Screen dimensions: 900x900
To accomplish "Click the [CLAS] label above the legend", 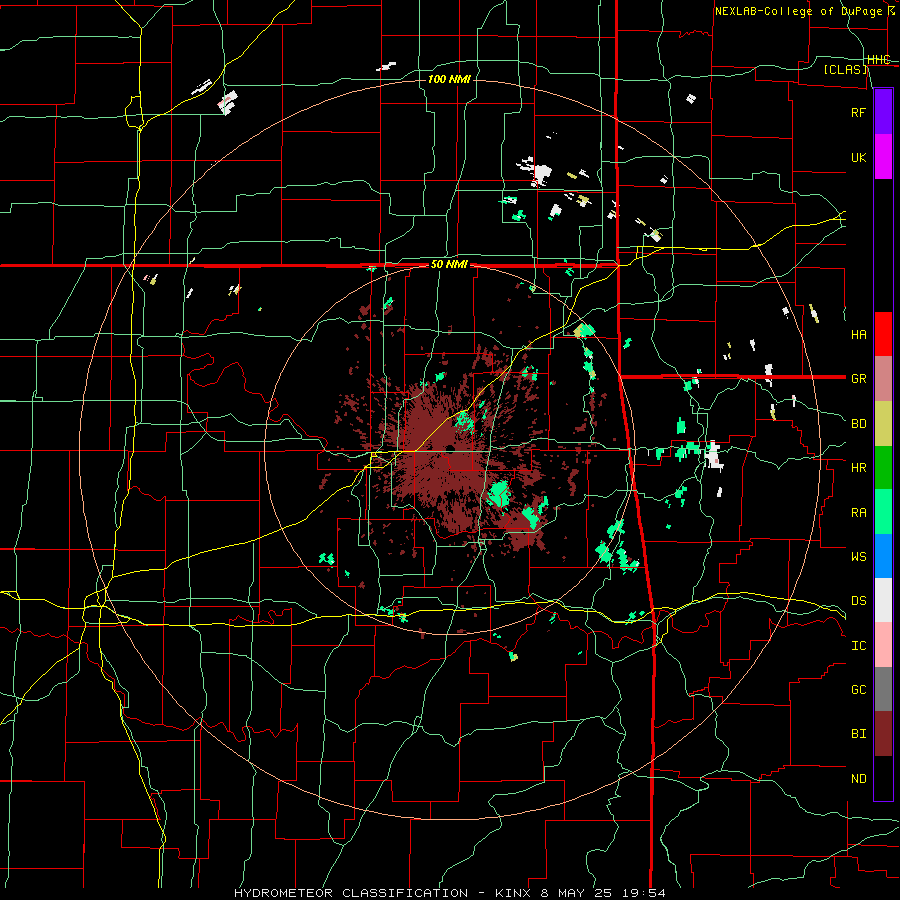I will 845,69.
